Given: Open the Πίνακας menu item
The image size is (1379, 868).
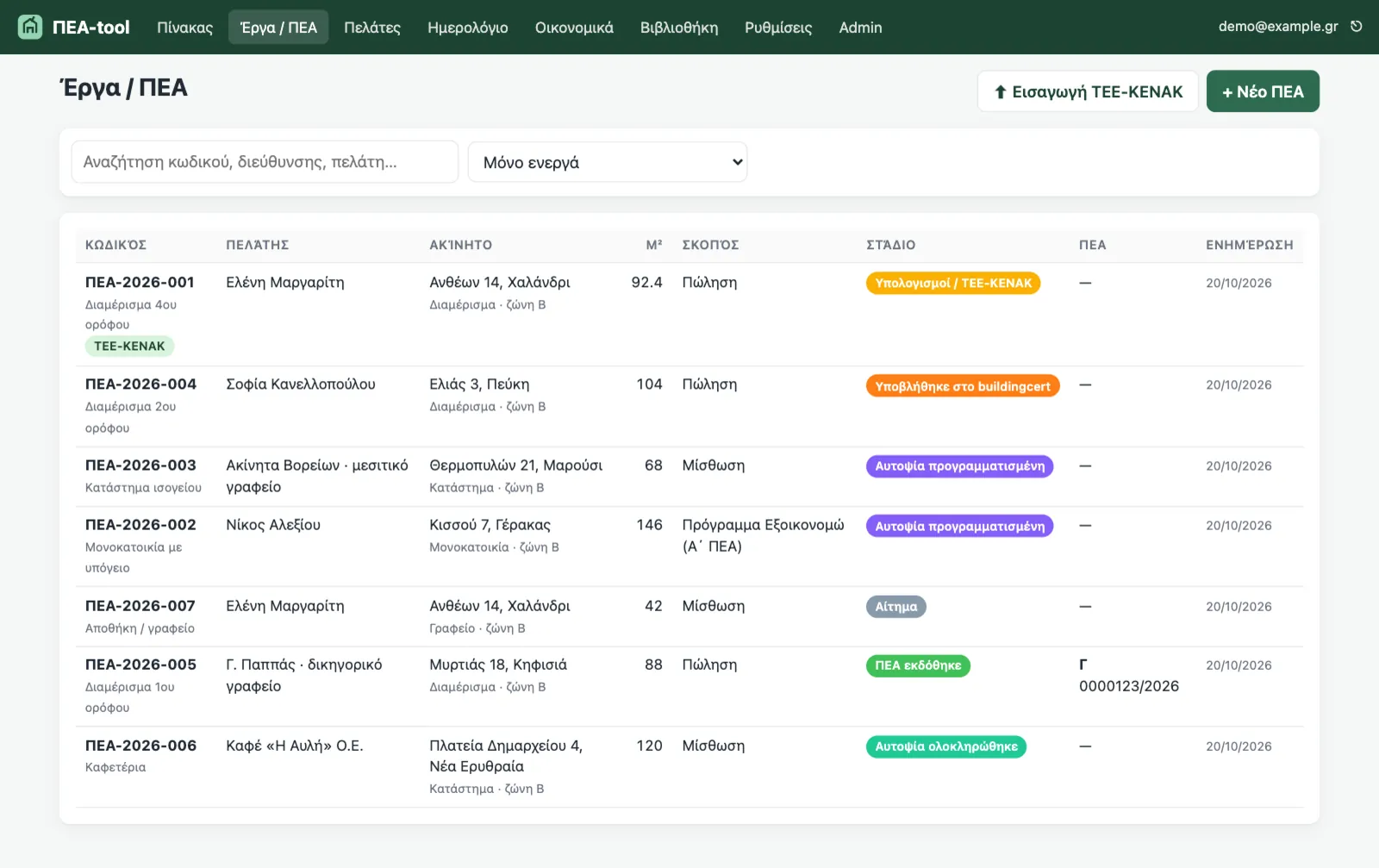Looking at the screenshot, I should (184, 28).
